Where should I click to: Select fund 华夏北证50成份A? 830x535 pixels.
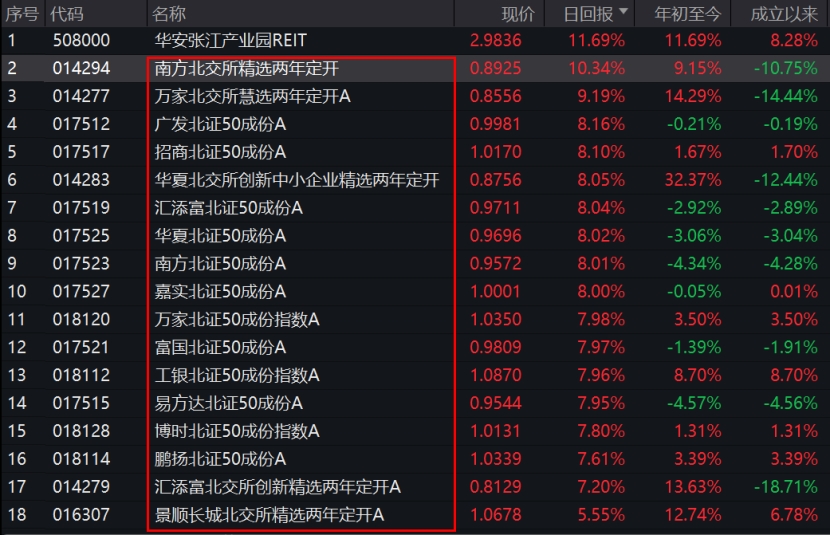pyautogui.click(x=220, y=236)
